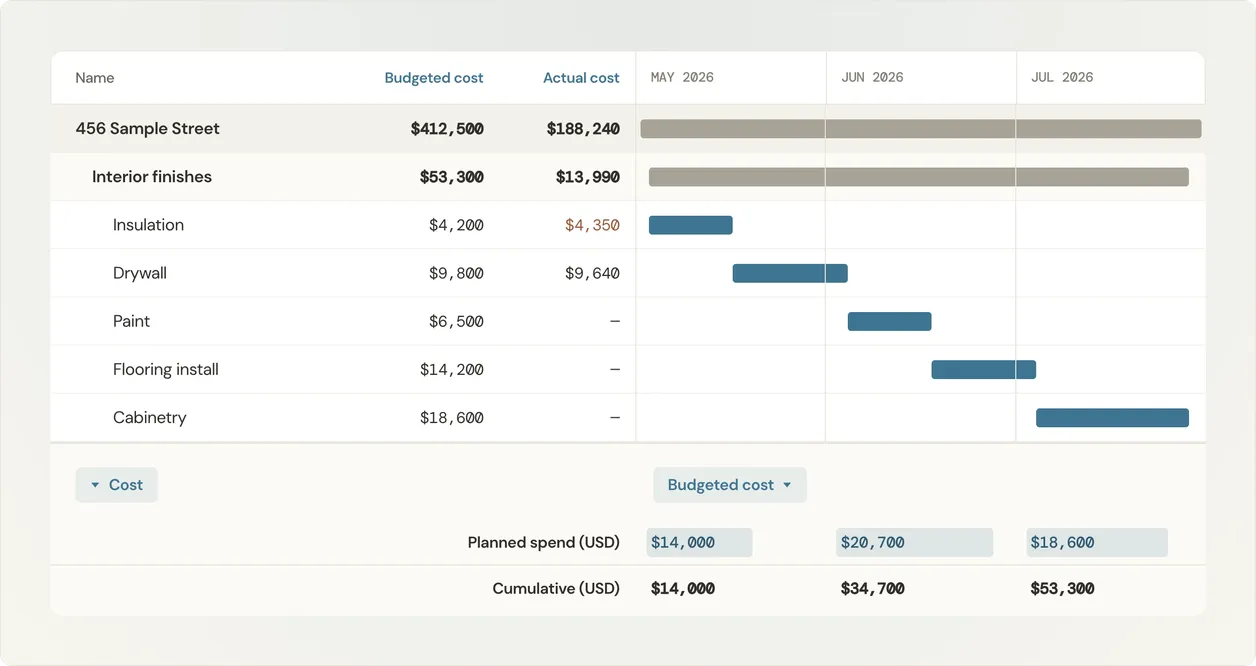Click the Name column header
1256x666 pixels.
pos(95,78)
